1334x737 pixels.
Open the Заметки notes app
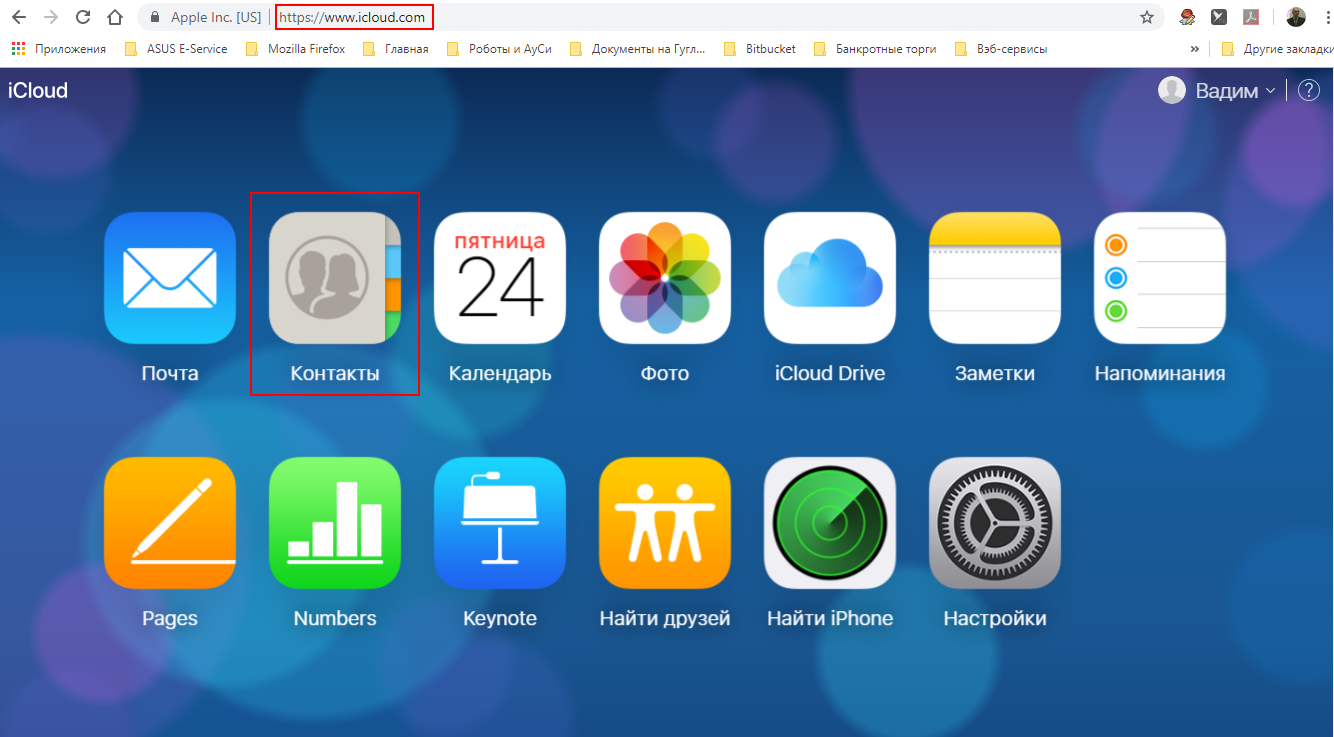995,278
